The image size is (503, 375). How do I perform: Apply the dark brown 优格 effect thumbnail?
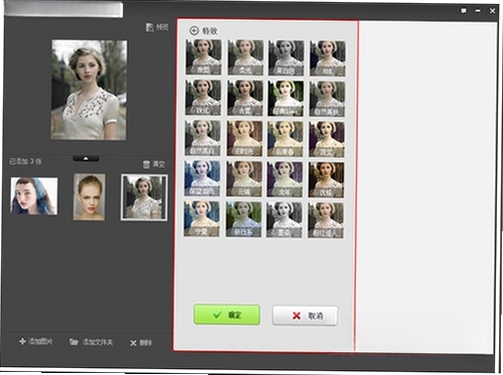click(326, 179)
